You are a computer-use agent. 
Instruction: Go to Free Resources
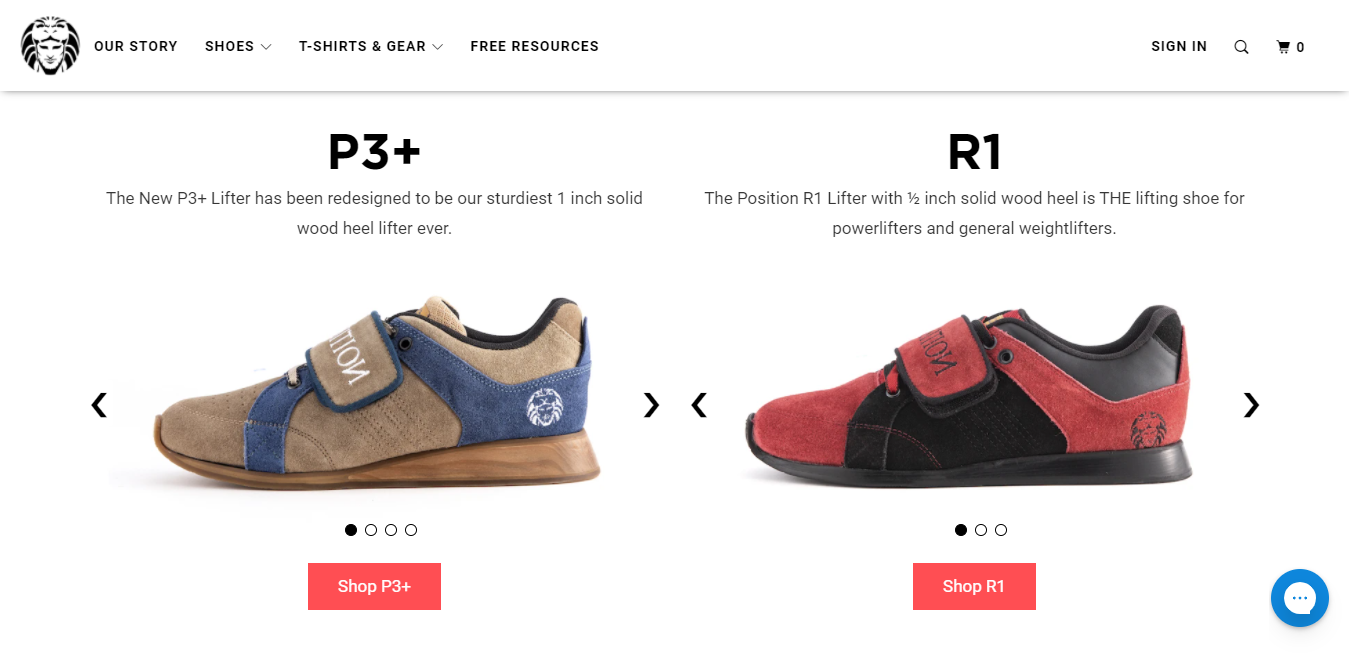(x=534, y=47)
